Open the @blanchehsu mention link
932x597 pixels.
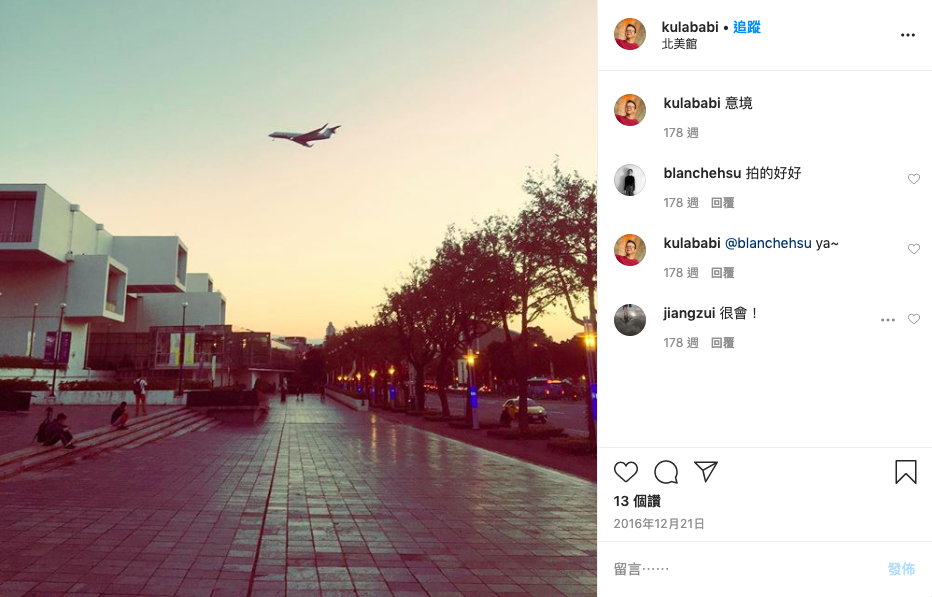(768, 243)
